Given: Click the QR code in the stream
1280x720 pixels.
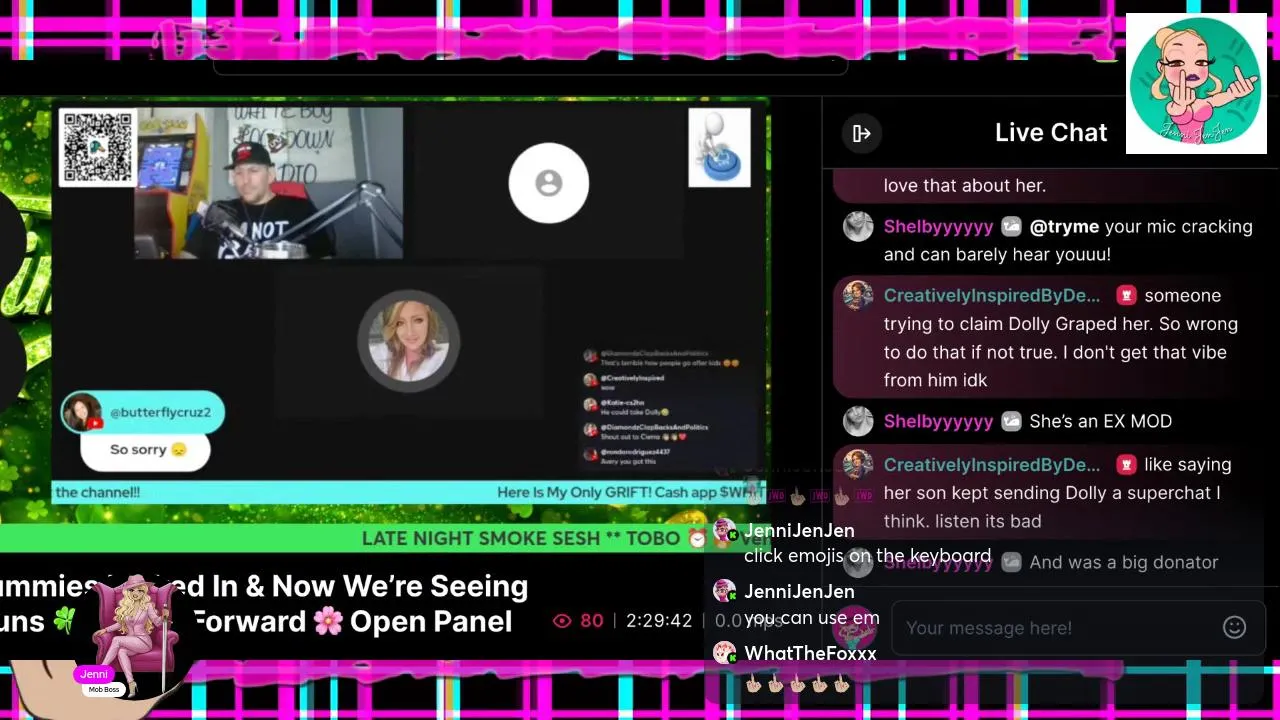Looking at the screenshot, I should (97, 147).
